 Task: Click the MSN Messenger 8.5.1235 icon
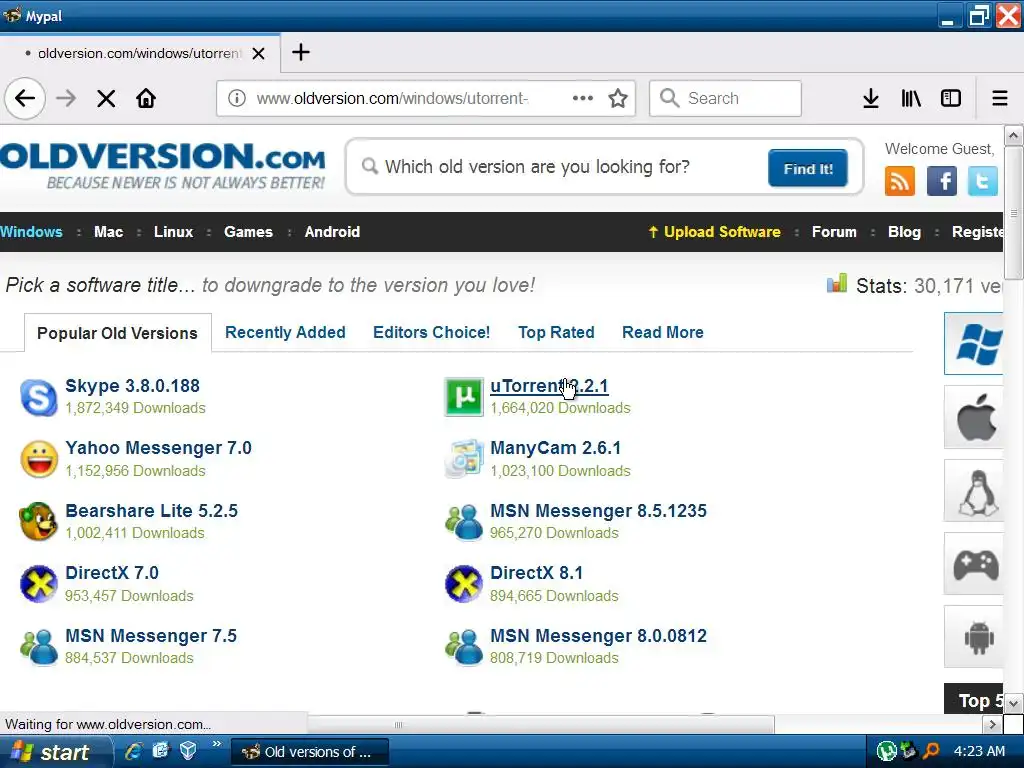464,522
